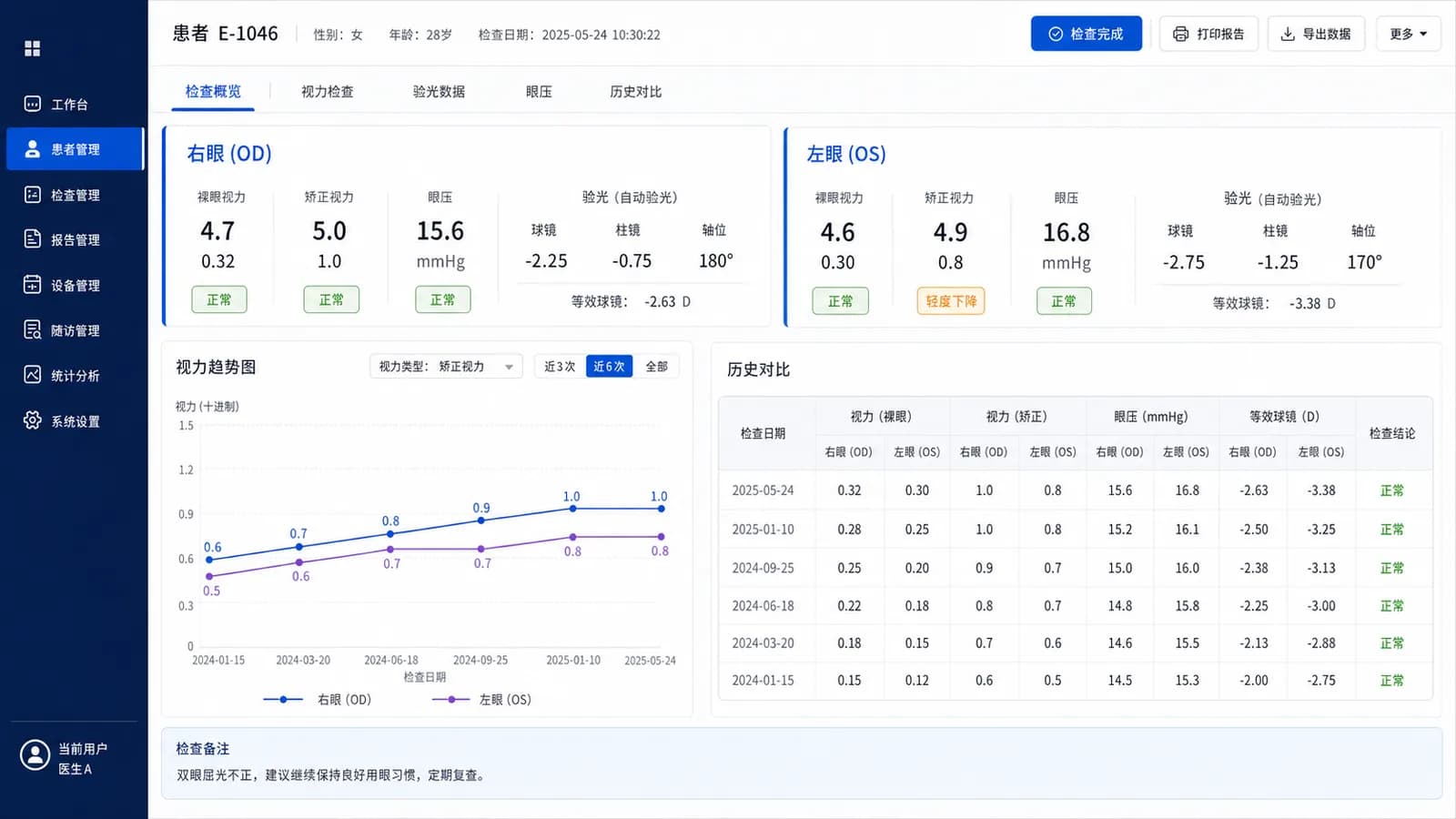The height and width of the screenshot is (819, 1456).
Task: Click right eye 裸眼视力 正常 badge
Action: coord(218,299)
